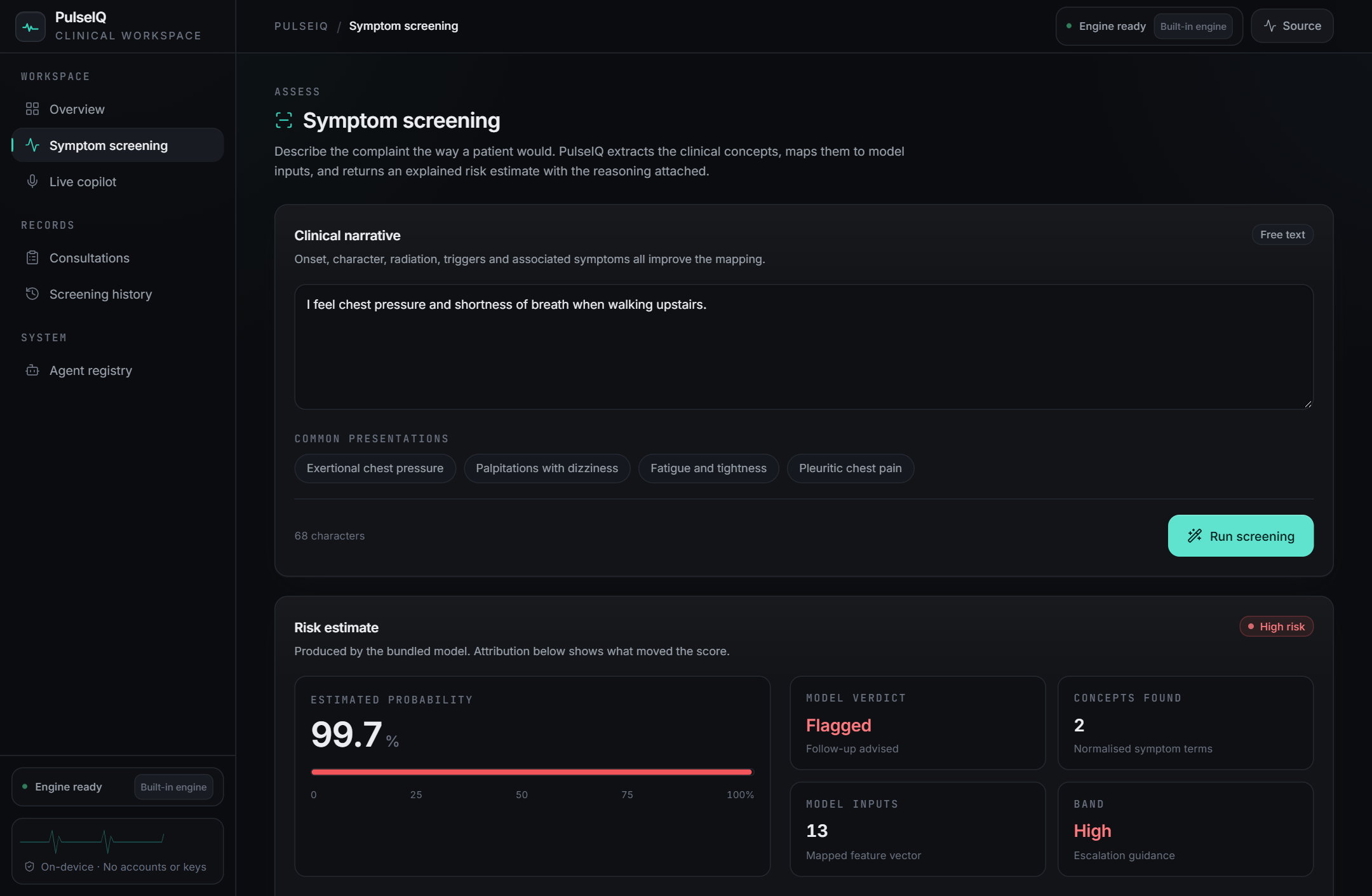Click the Model inputs value 13

point(817,831)
